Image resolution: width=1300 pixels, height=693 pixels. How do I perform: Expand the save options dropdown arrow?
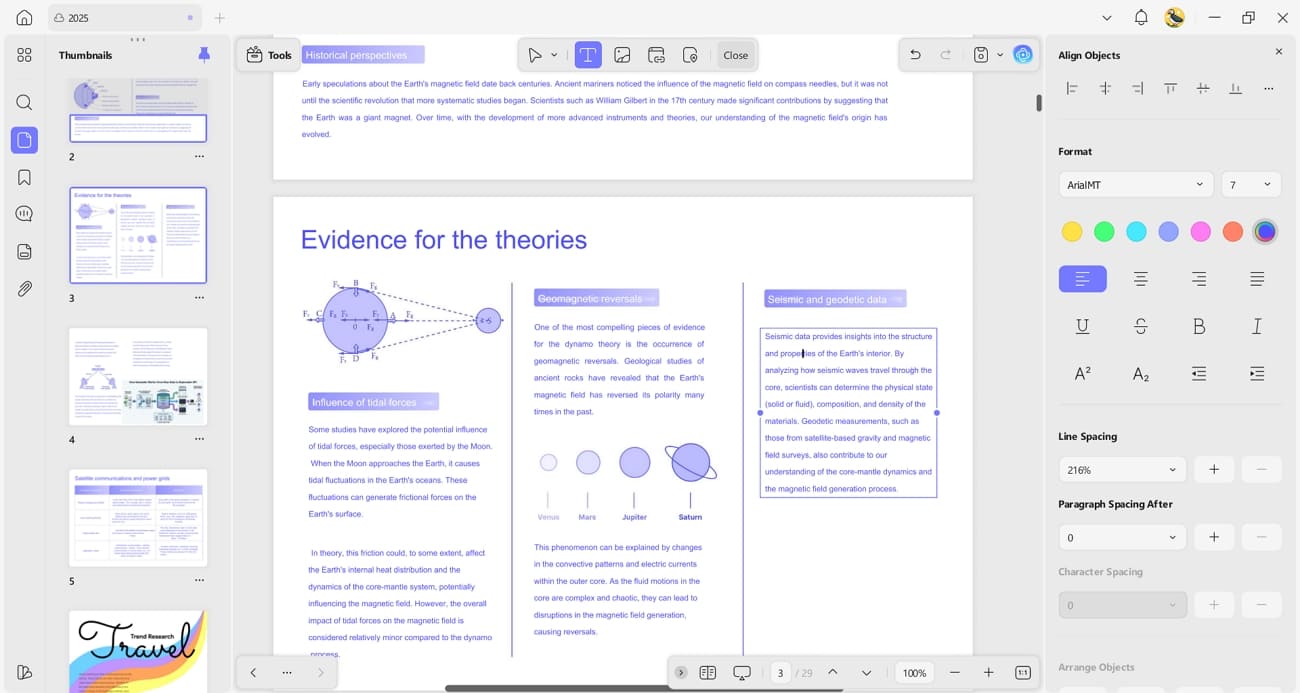(x=1000, y=55)
